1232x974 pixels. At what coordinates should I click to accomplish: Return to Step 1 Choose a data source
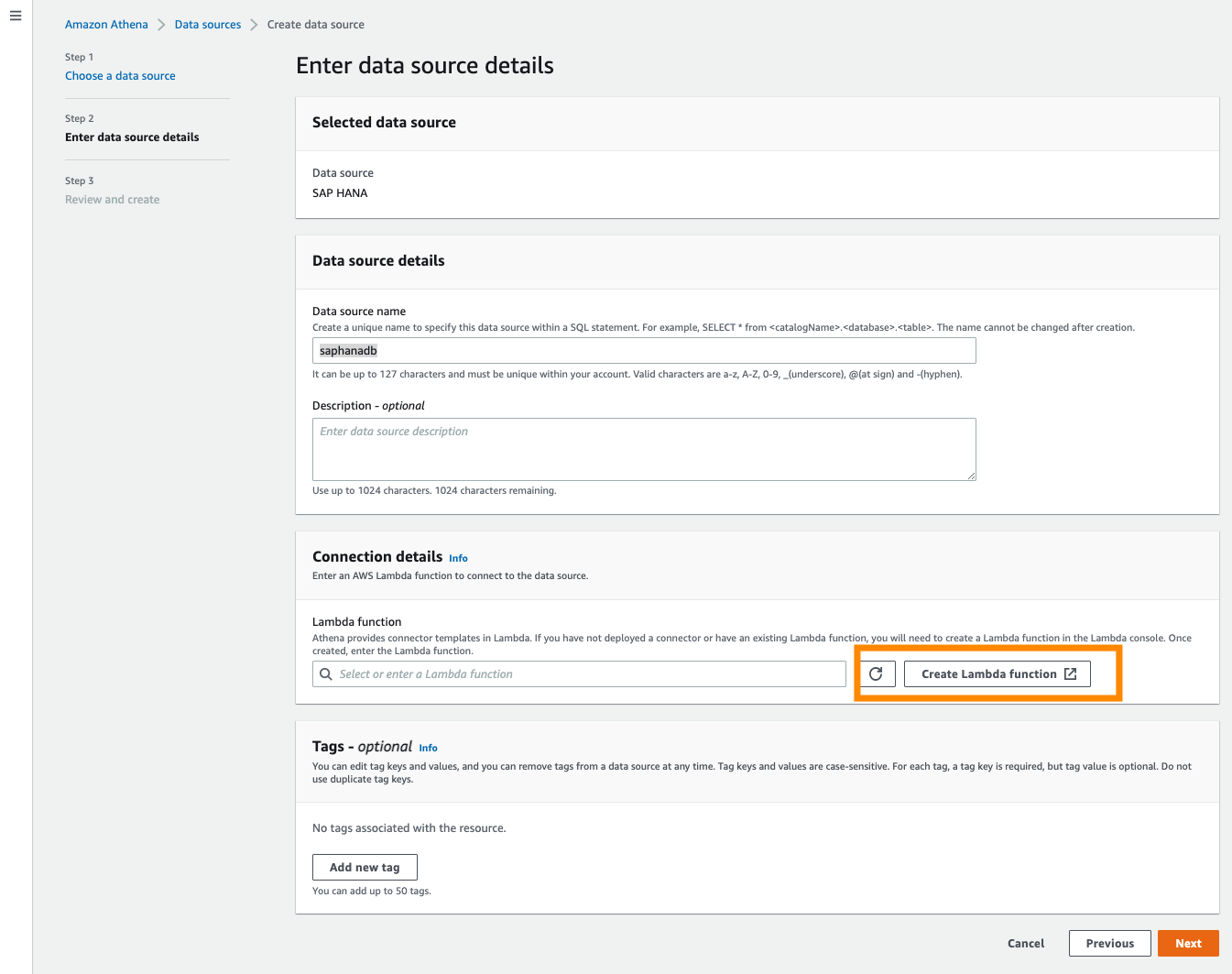(x=120, y=76)
